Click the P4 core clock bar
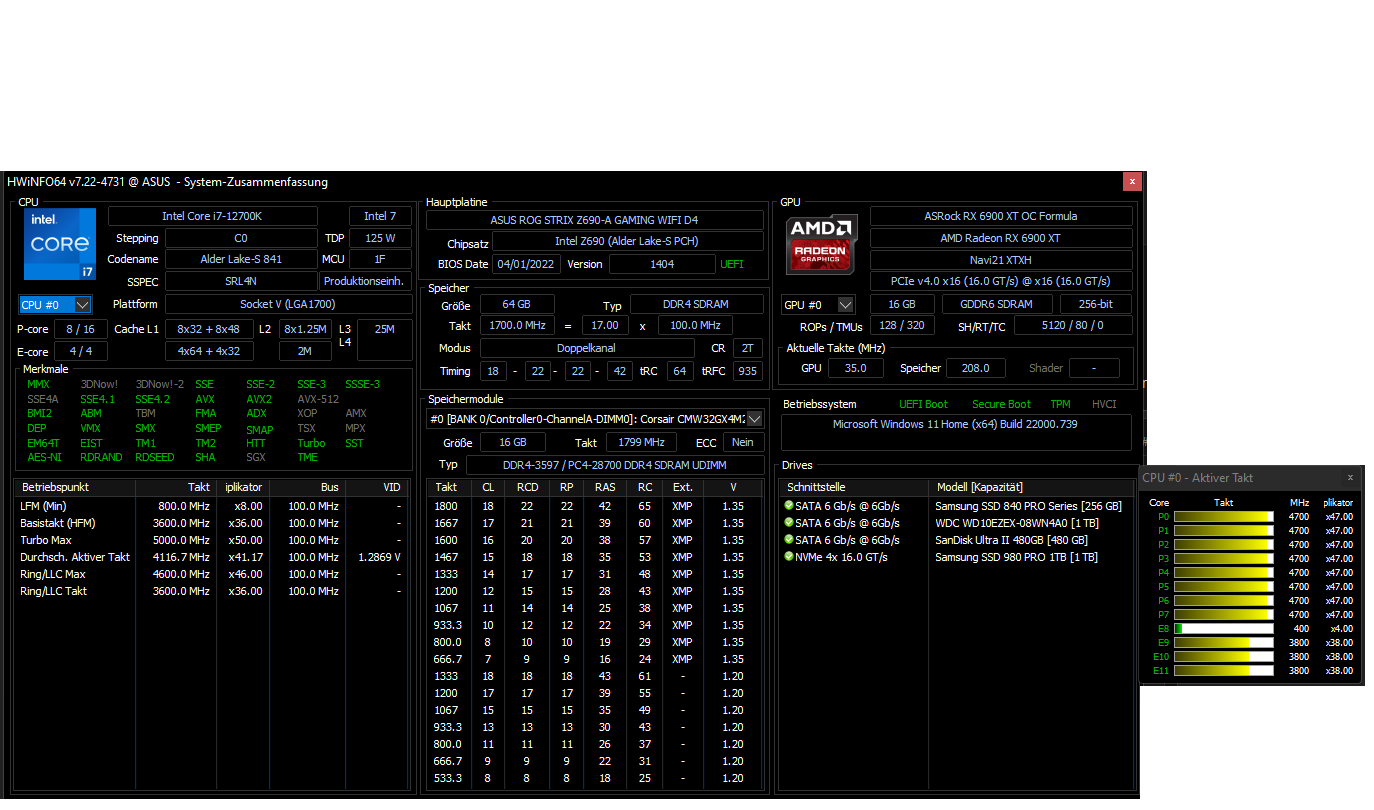This screenshot has width=1374, height=810. click(1224, 573)
